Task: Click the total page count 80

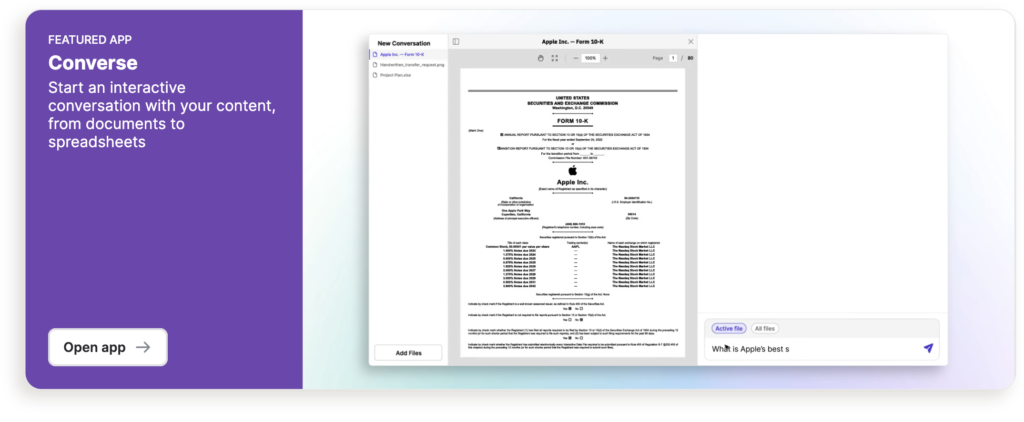Action: (690, 58)
